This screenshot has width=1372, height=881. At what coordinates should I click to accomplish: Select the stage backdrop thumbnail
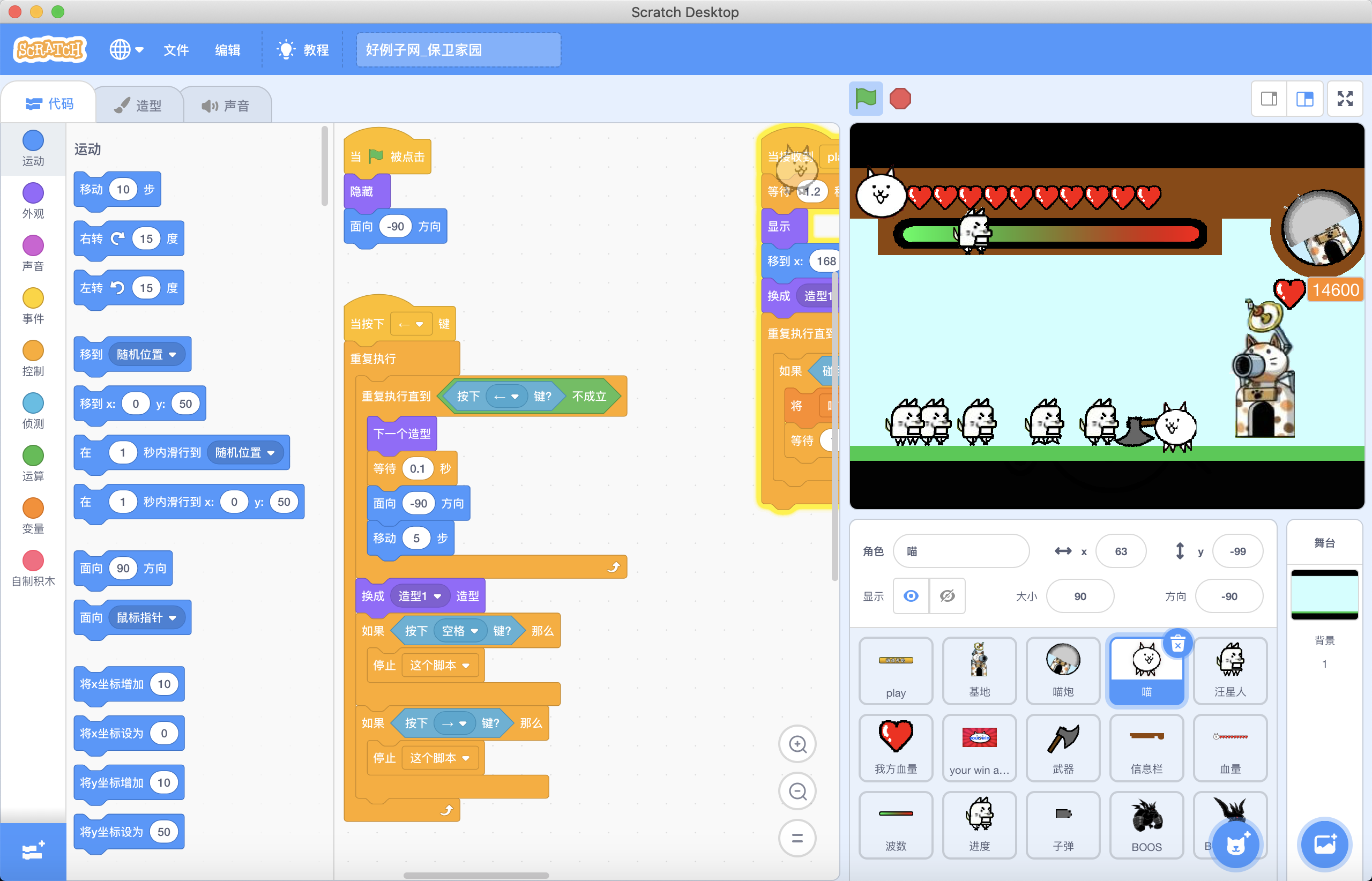point(1324,595)
